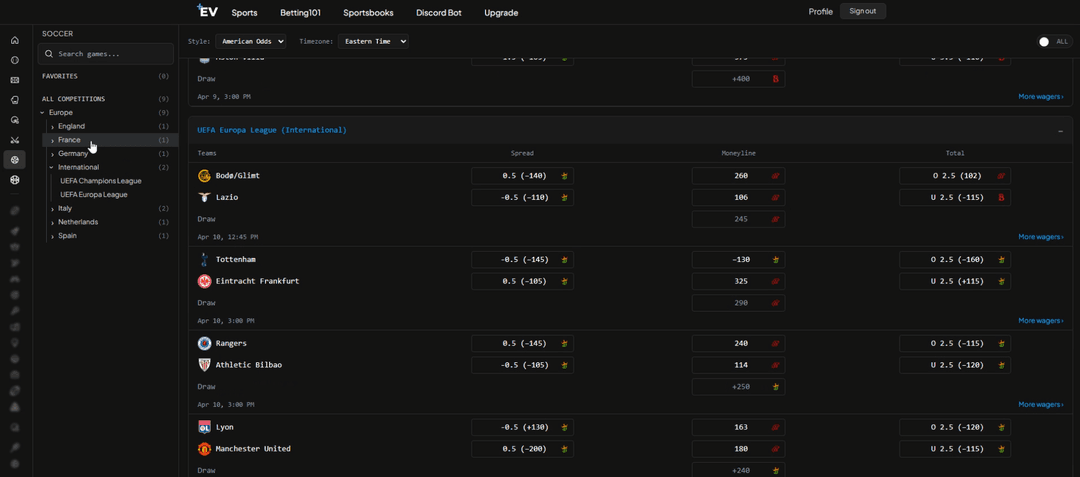This screenshot has height=477, width=1080.
Task: Expand the France tree node
Action: click(53, 140)
